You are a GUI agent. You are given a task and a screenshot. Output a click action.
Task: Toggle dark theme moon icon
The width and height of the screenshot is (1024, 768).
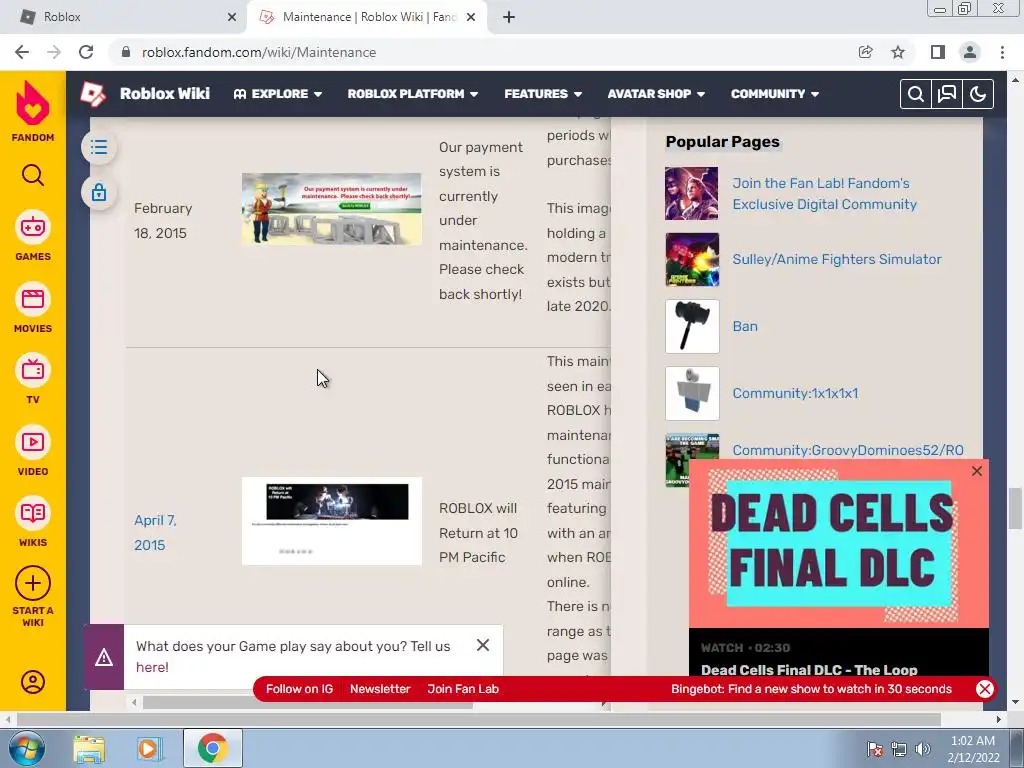[x=978, y=94]
